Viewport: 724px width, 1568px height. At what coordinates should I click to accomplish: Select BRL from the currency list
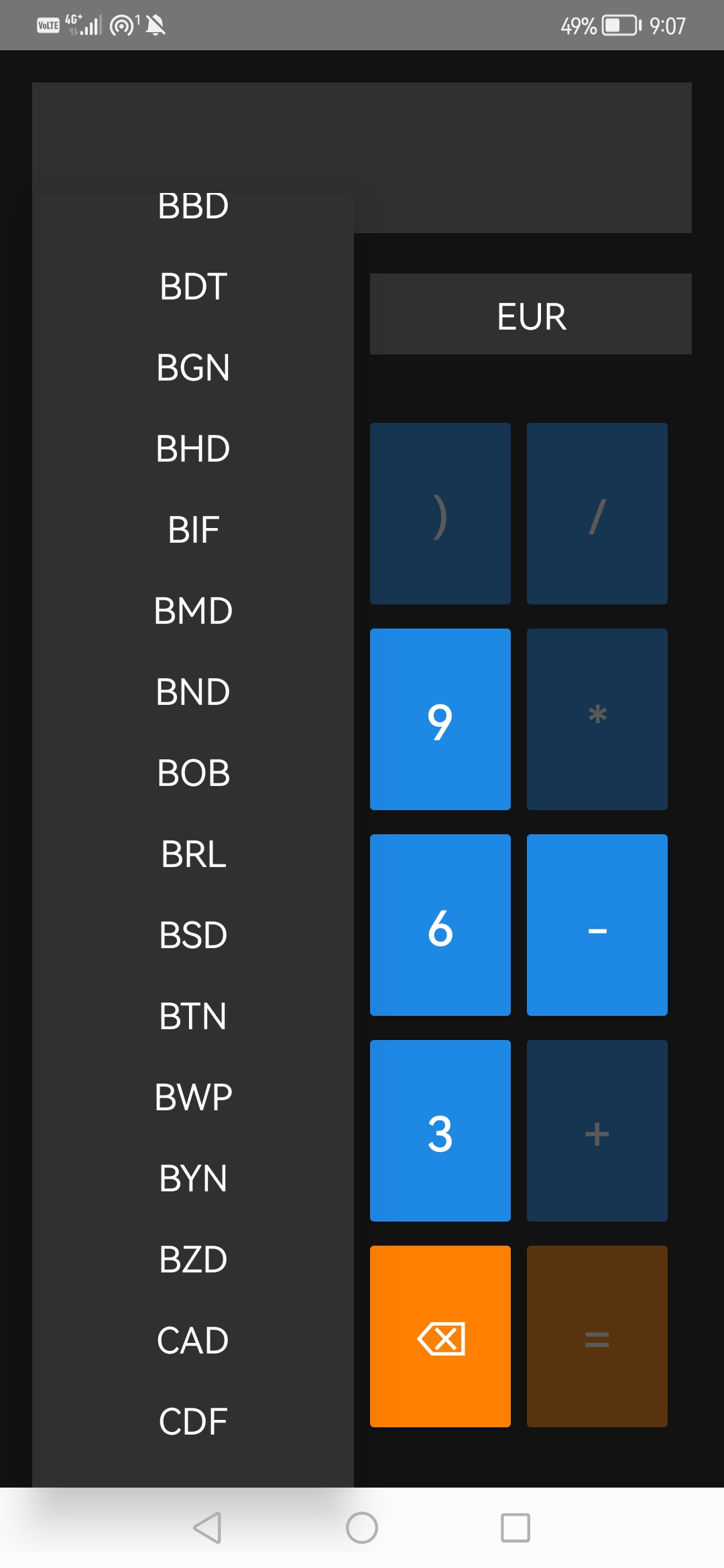click(x=193, y=854)
